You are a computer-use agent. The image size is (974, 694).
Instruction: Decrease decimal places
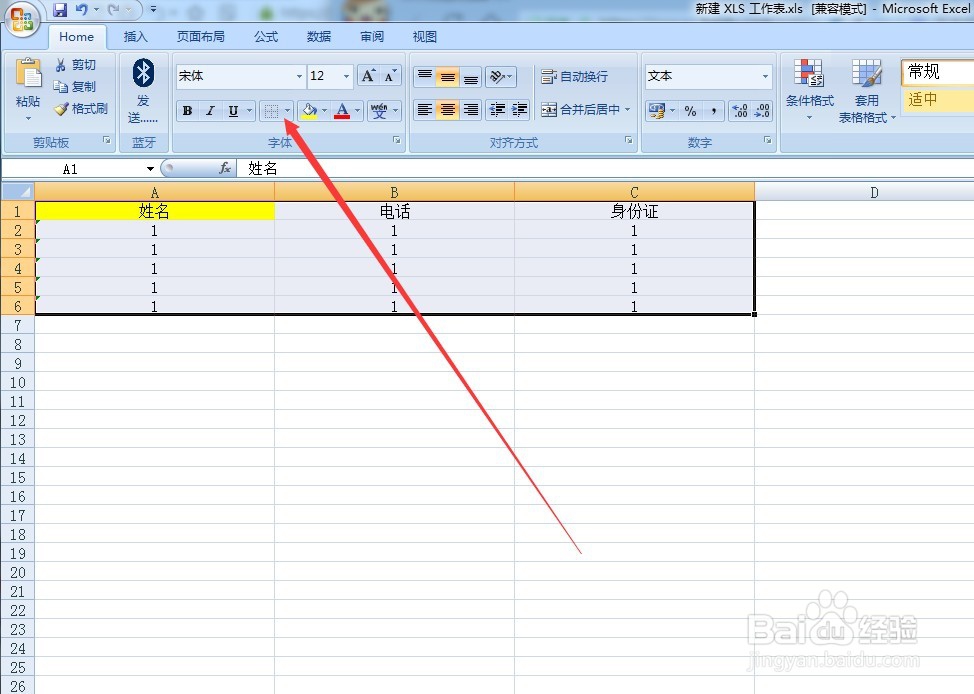[x=762, y=111]
